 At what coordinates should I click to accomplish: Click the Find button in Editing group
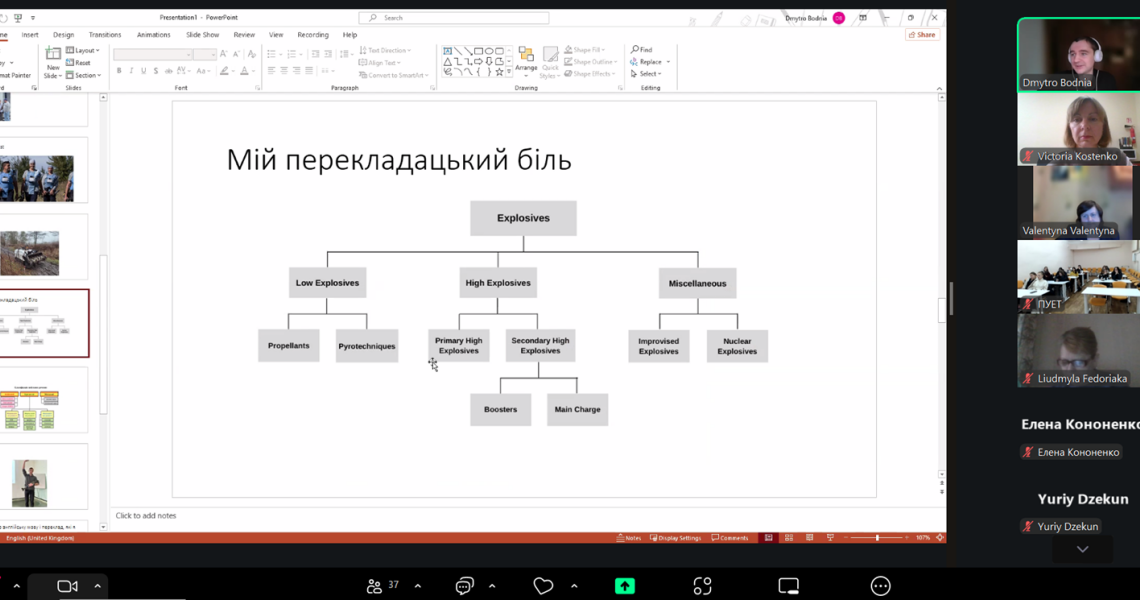(642, 49)
